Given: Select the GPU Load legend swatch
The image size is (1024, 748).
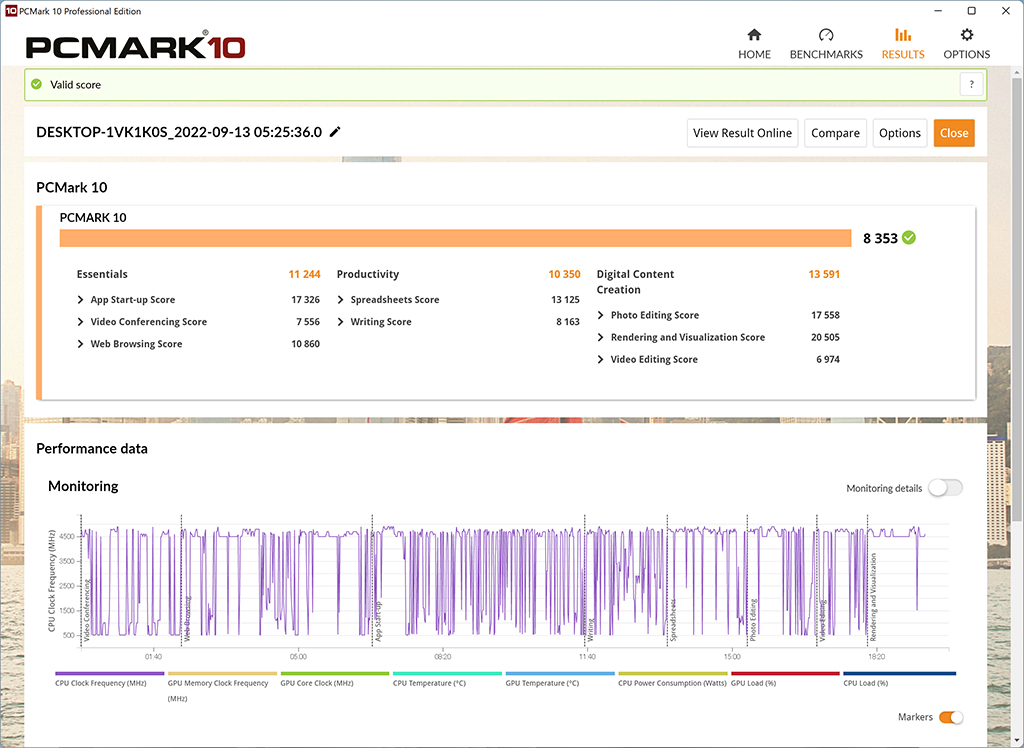Looking at the screenshot, I should [x=785, y=674].
